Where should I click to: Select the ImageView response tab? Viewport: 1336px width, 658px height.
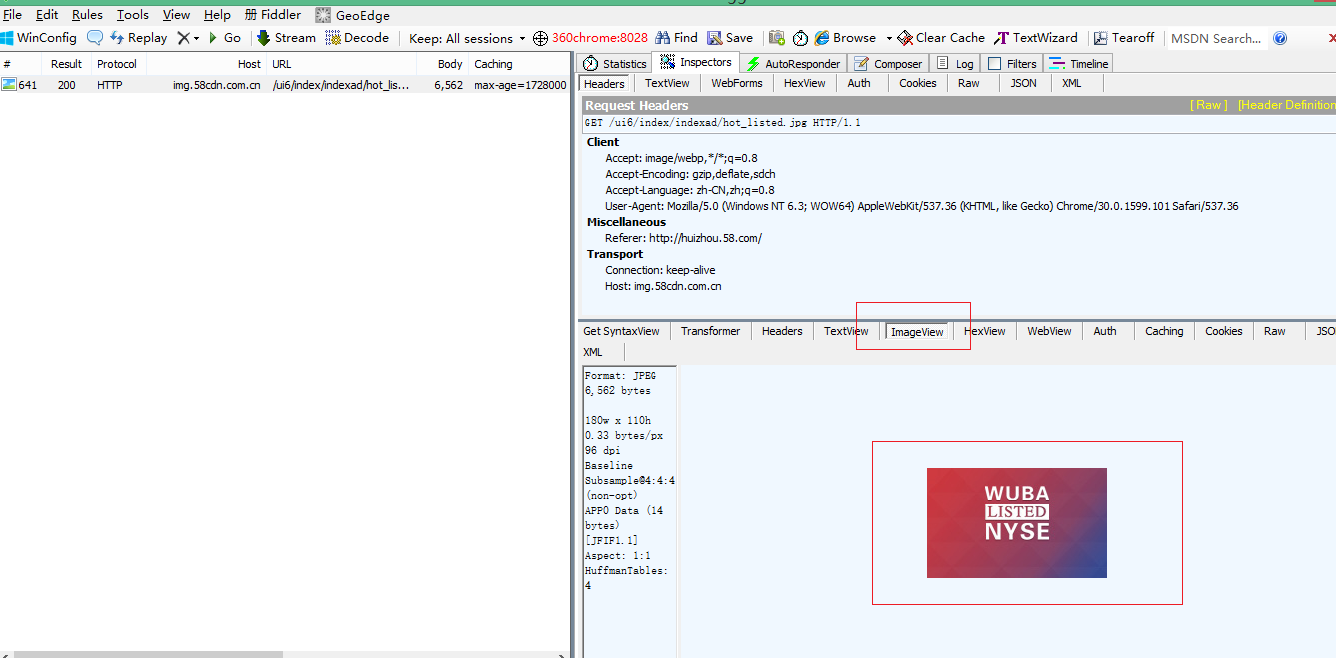[x=917, y=332]
